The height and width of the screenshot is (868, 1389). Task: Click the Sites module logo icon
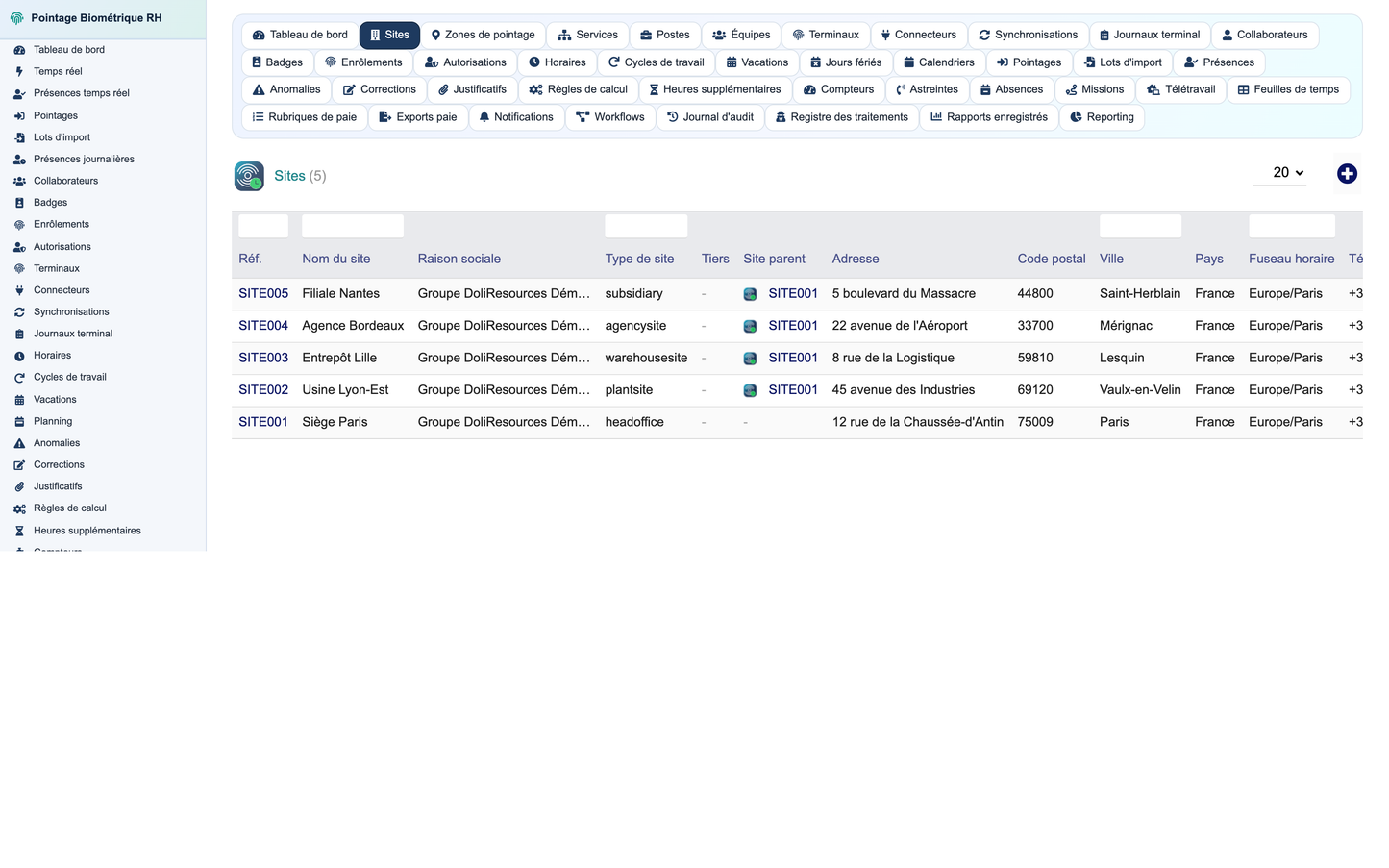(x=249, y=176)
